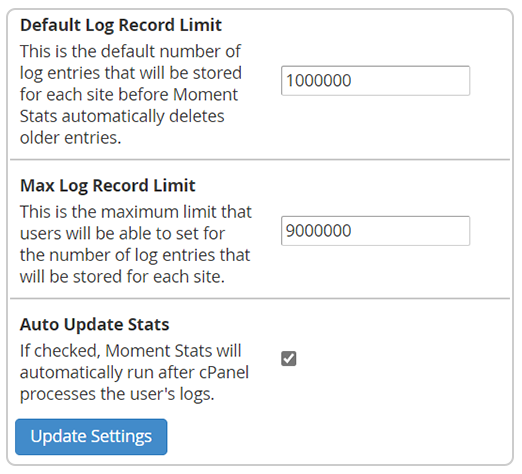The image size is (522, 474).
Task: Focus the Max Log Record Limit field
Action: click(x=375, y=231)
